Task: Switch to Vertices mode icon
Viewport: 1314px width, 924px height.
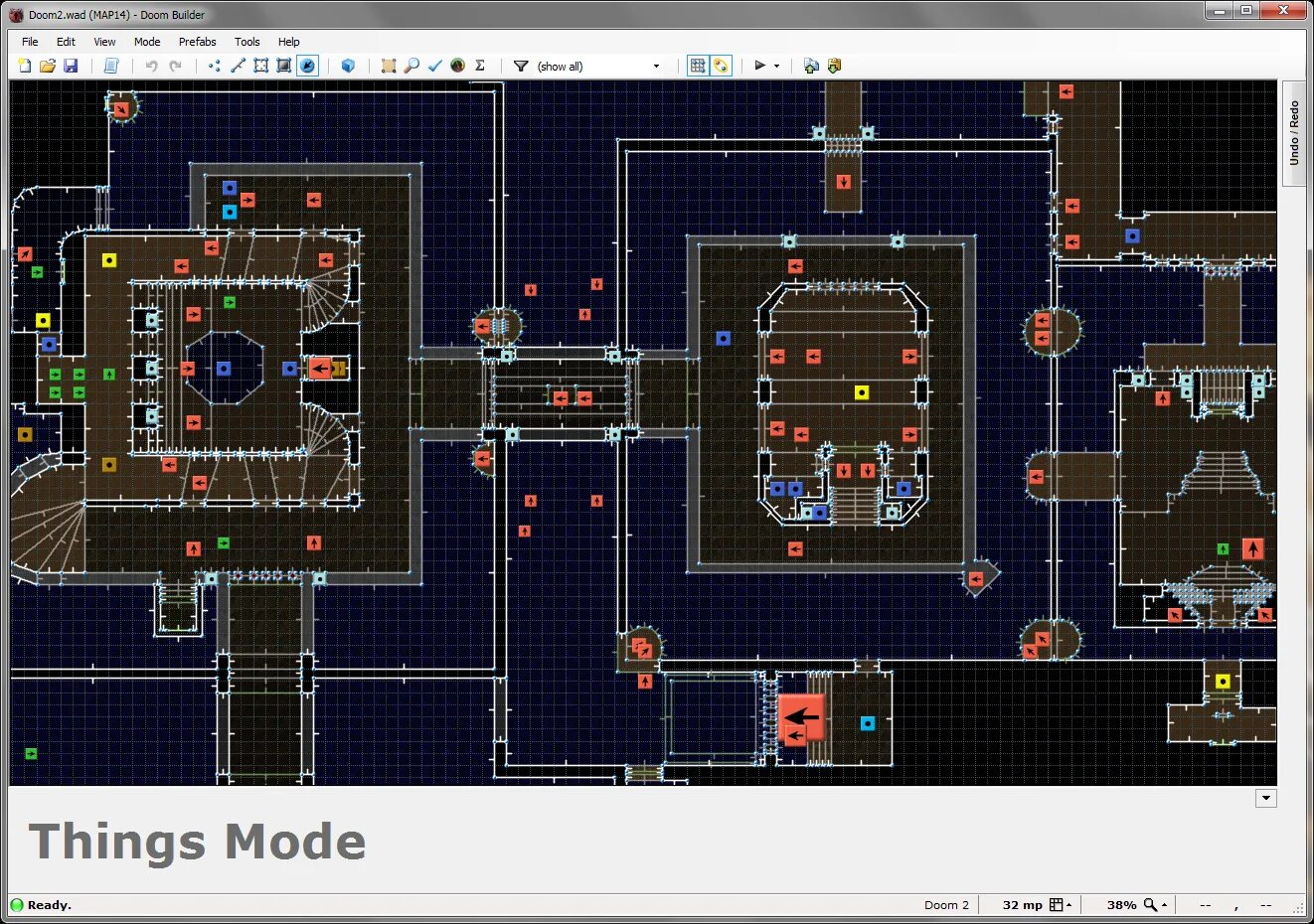Action: pos(215,66)
